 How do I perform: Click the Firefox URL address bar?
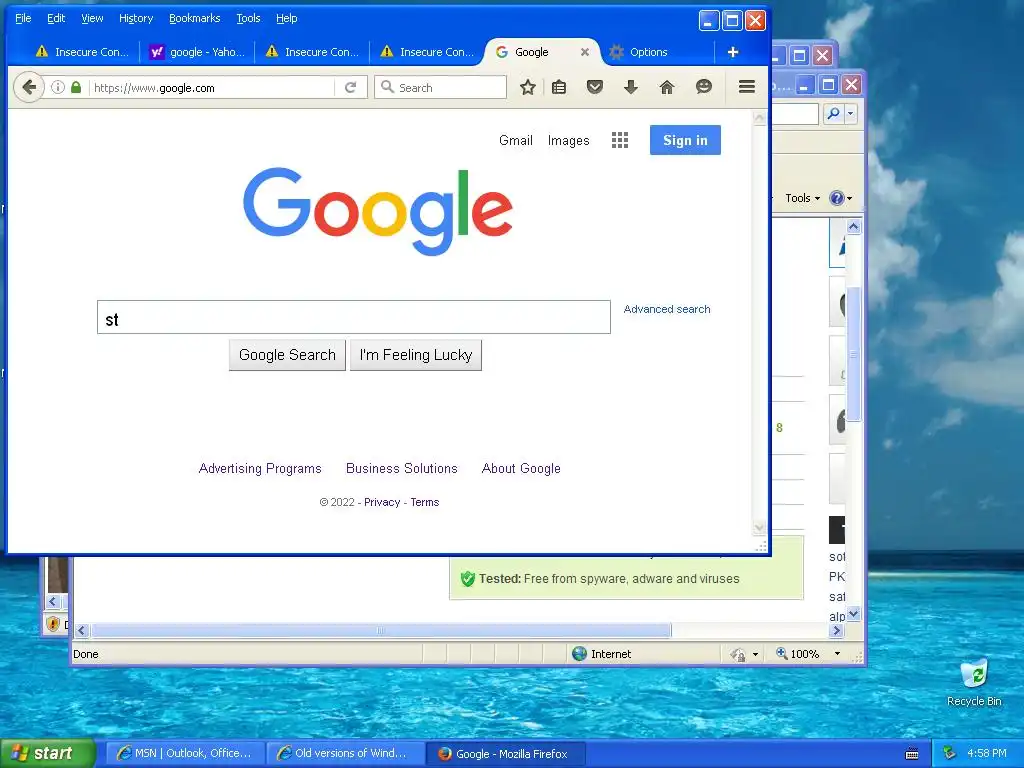pos(211,88)
